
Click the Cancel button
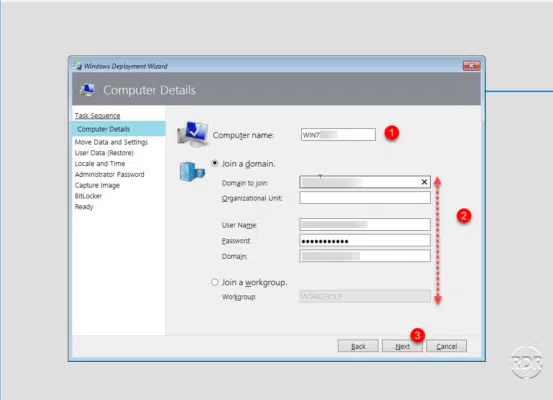[446, 346]
